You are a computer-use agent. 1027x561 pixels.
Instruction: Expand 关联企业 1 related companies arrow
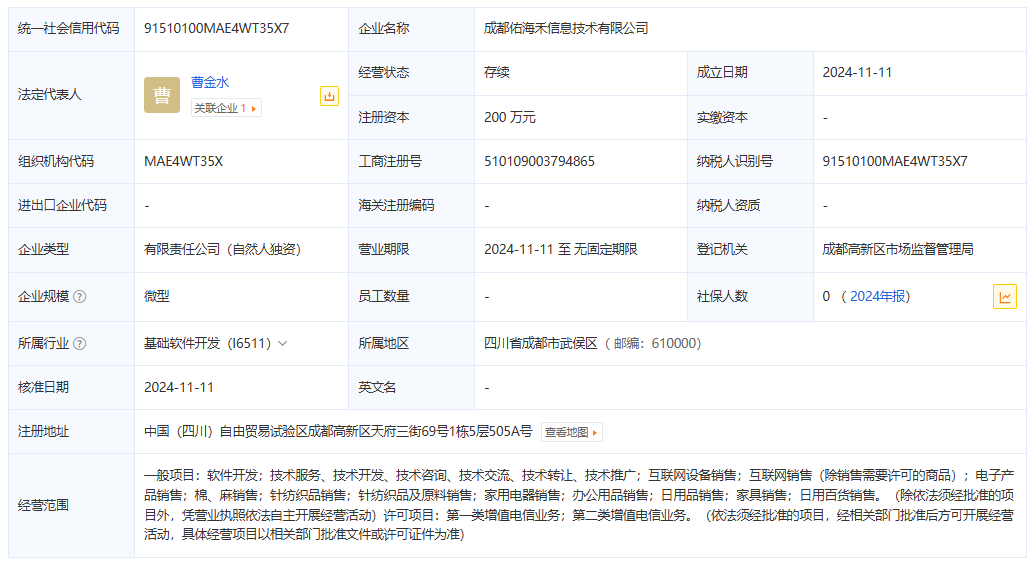254,108
